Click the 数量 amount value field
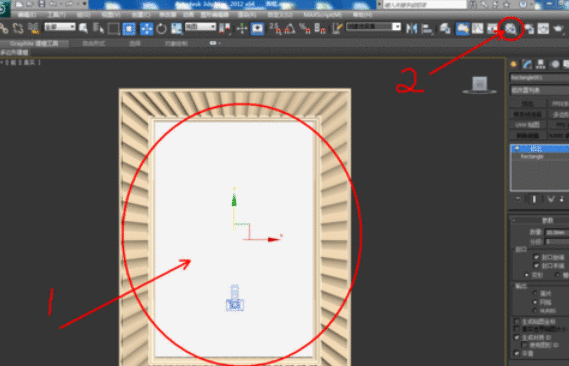569x366 pixels. (x=556, y=232)
